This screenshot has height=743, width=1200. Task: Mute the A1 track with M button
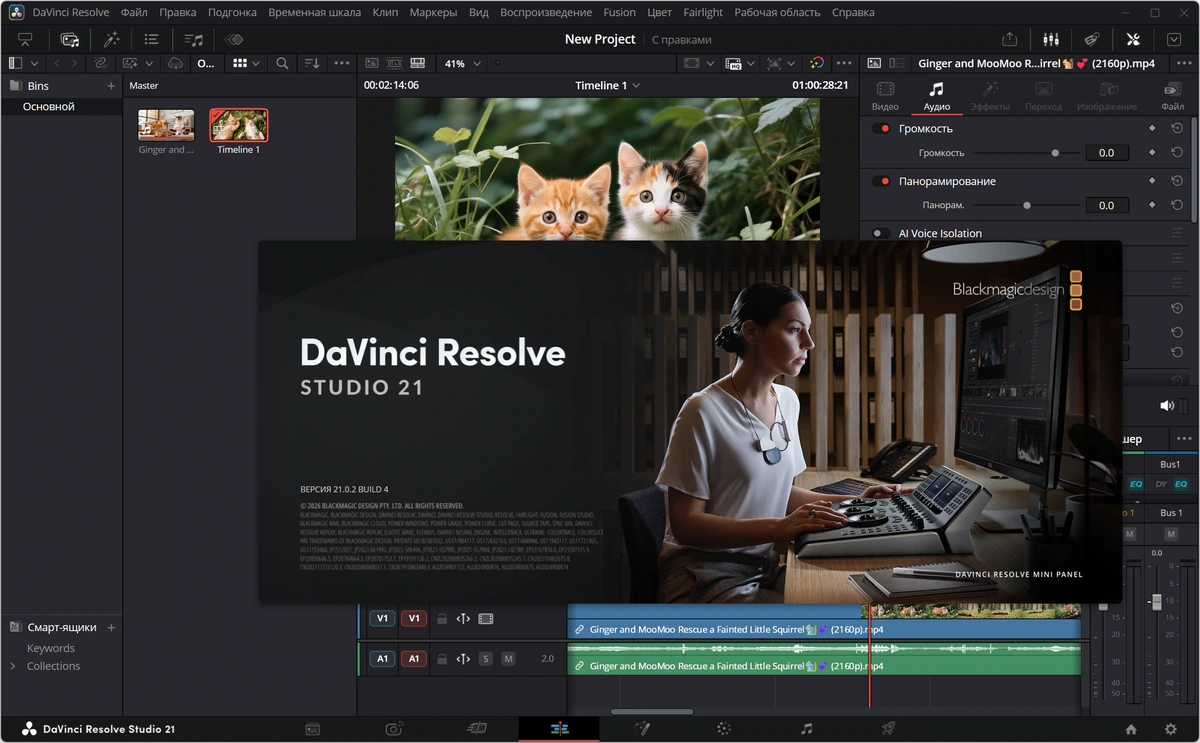click(x=508, y=659)
